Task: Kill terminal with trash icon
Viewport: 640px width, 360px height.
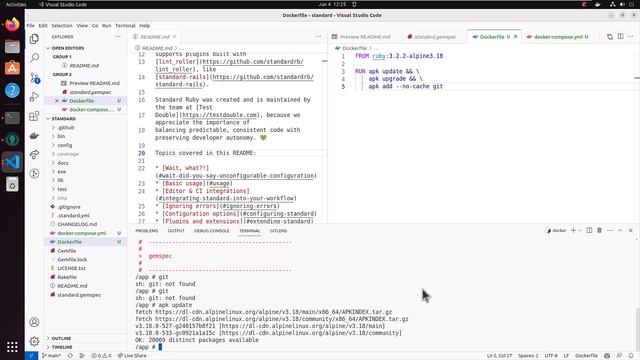Action: pyautogui.click(x=600, y=231)
